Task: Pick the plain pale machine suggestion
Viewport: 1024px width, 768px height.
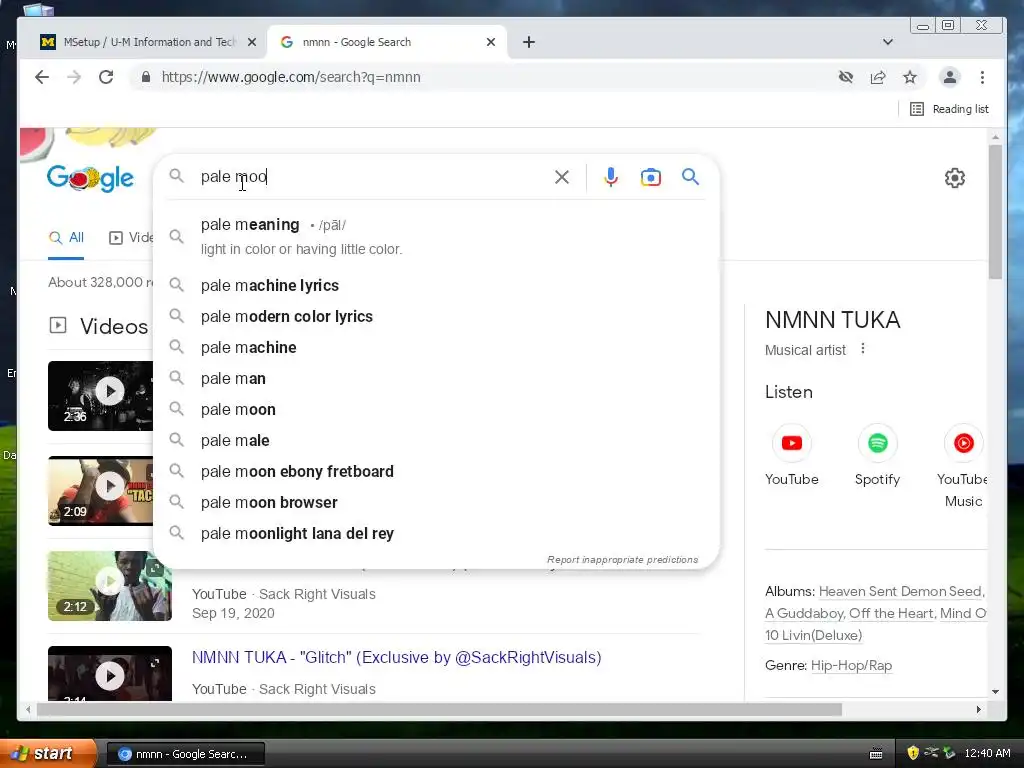Action: pyautogui.click(x=436, y=347)
